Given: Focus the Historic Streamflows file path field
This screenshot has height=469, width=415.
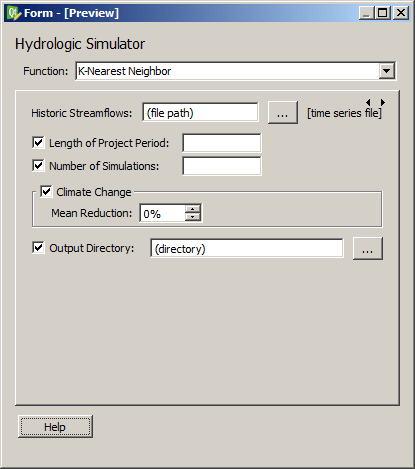Looking at the screenshot, I should (x=200, y=112).
